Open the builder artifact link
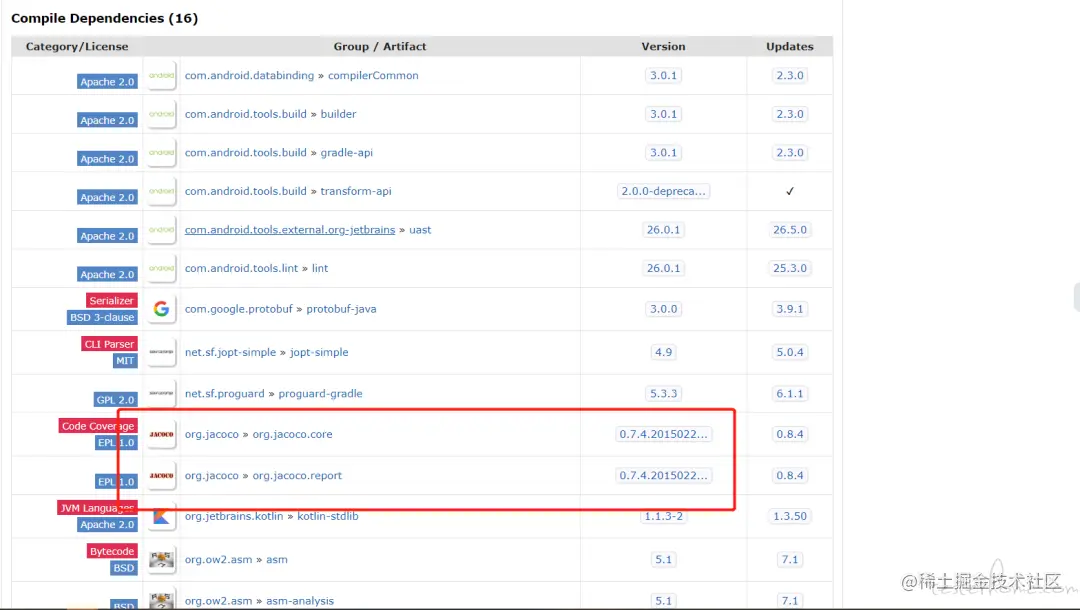 click(338, 114)
